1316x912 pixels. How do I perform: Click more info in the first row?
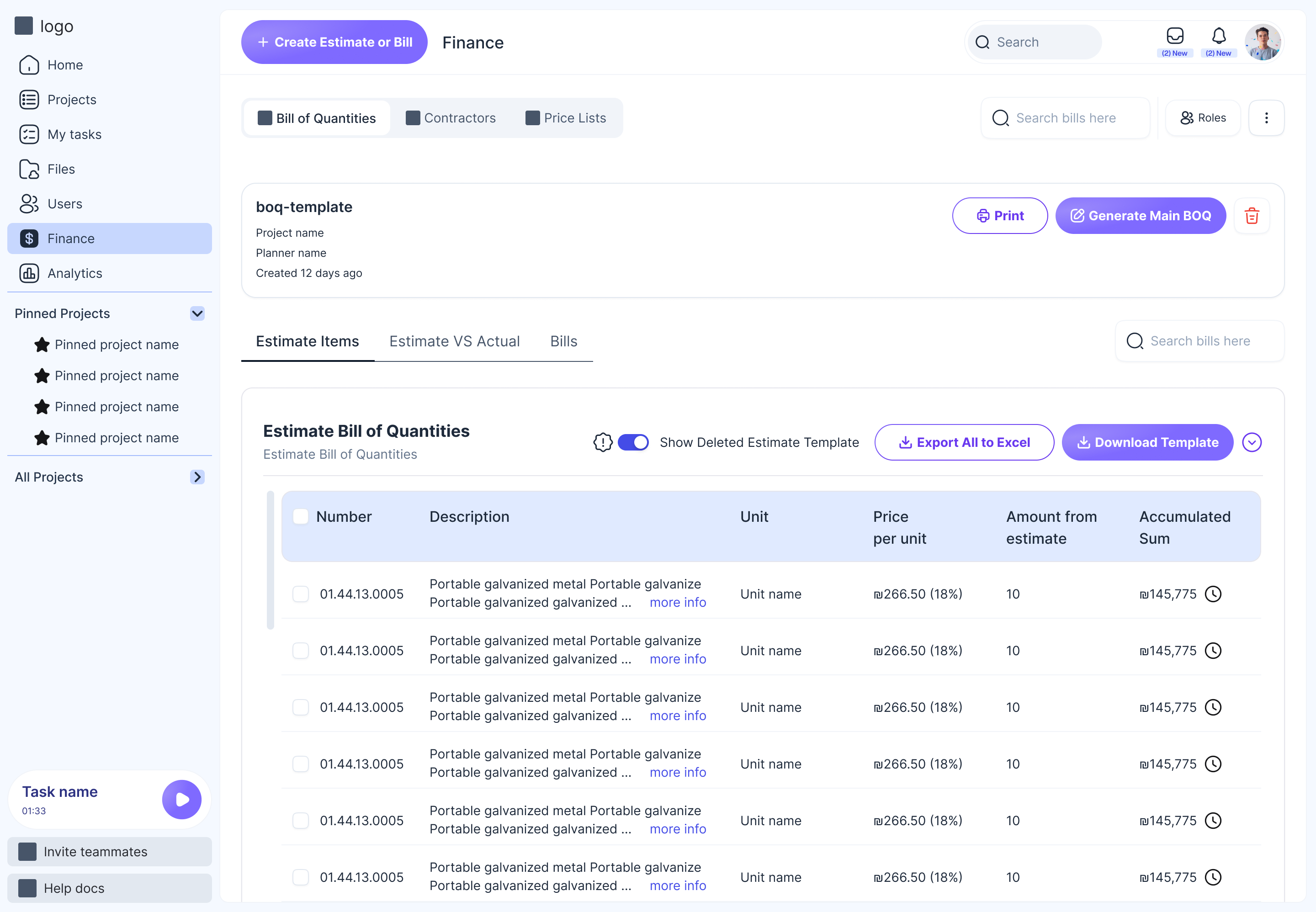pos(678,603)
